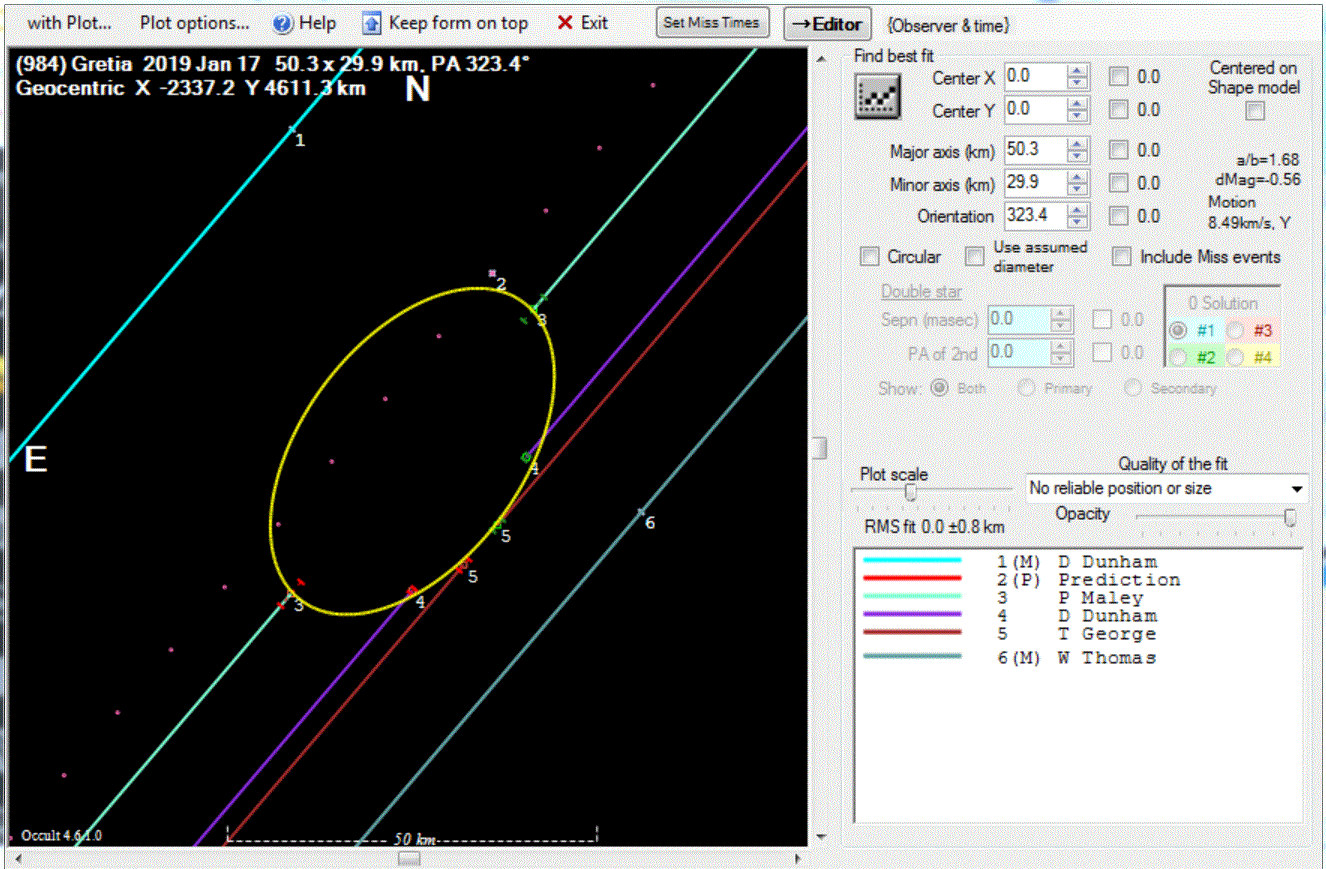
Task: Adjust Minor axis spinner arrows
Action: [1077, 183]
